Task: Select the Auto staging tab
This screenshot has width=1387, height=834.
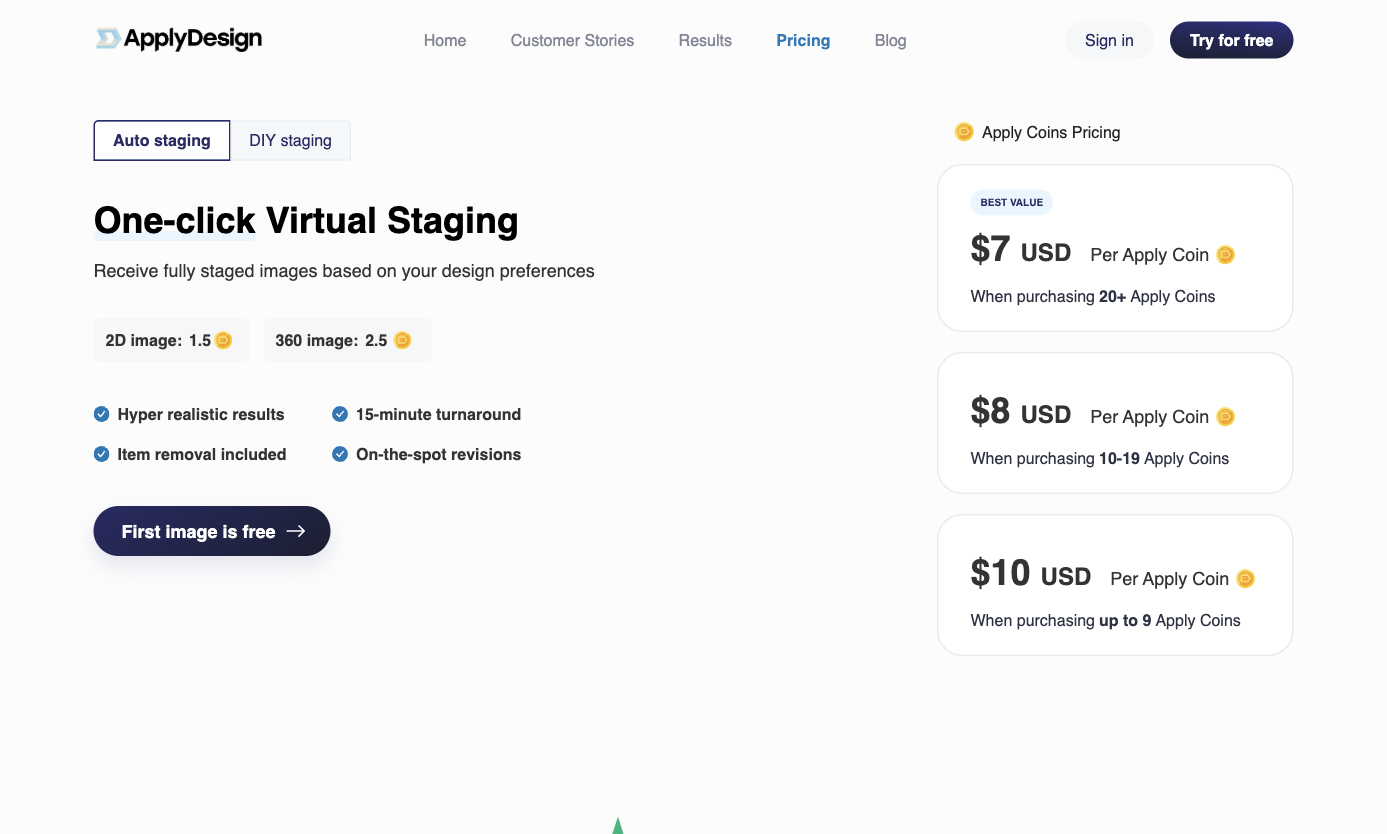Action: 162,140
